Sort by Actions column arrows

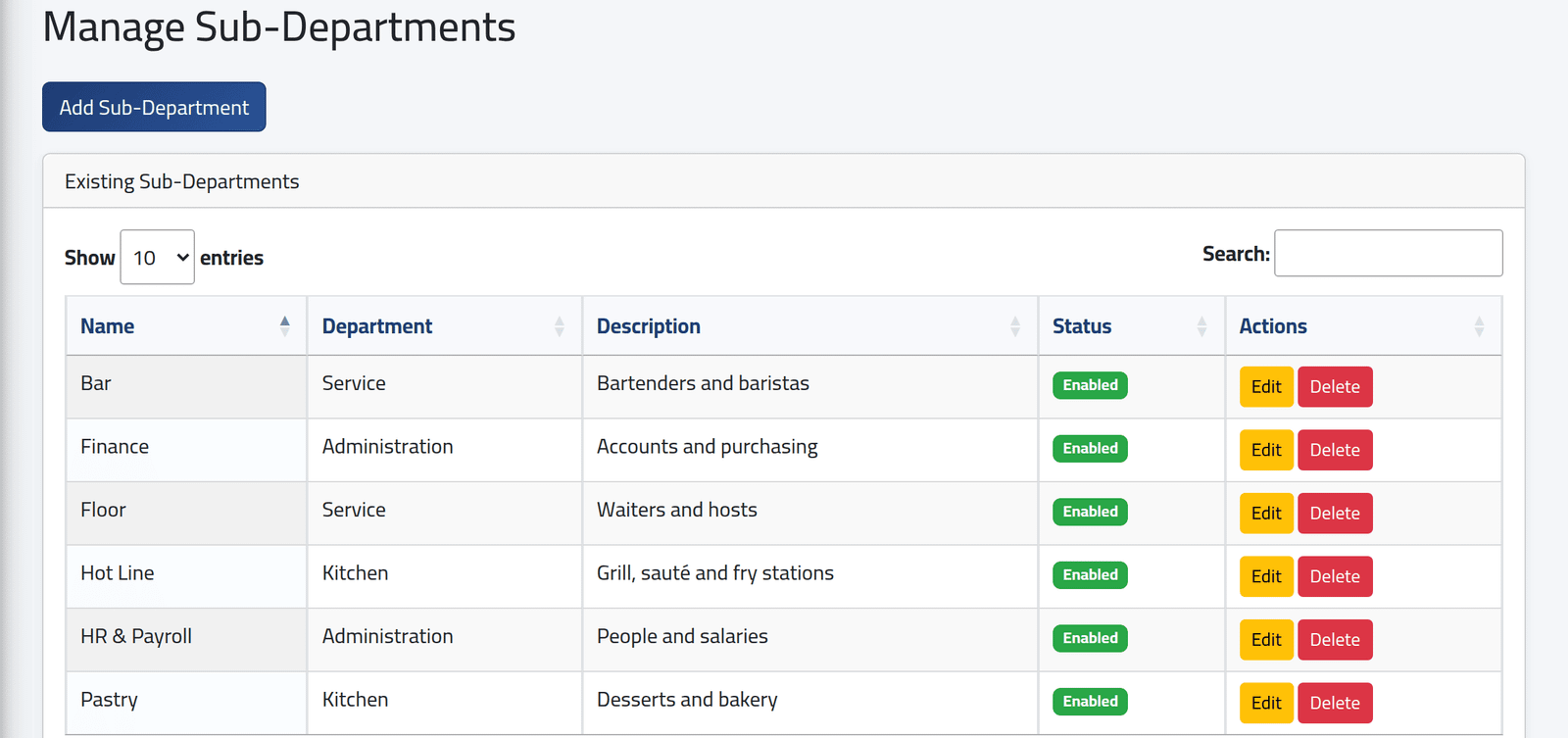(1479, 326)
